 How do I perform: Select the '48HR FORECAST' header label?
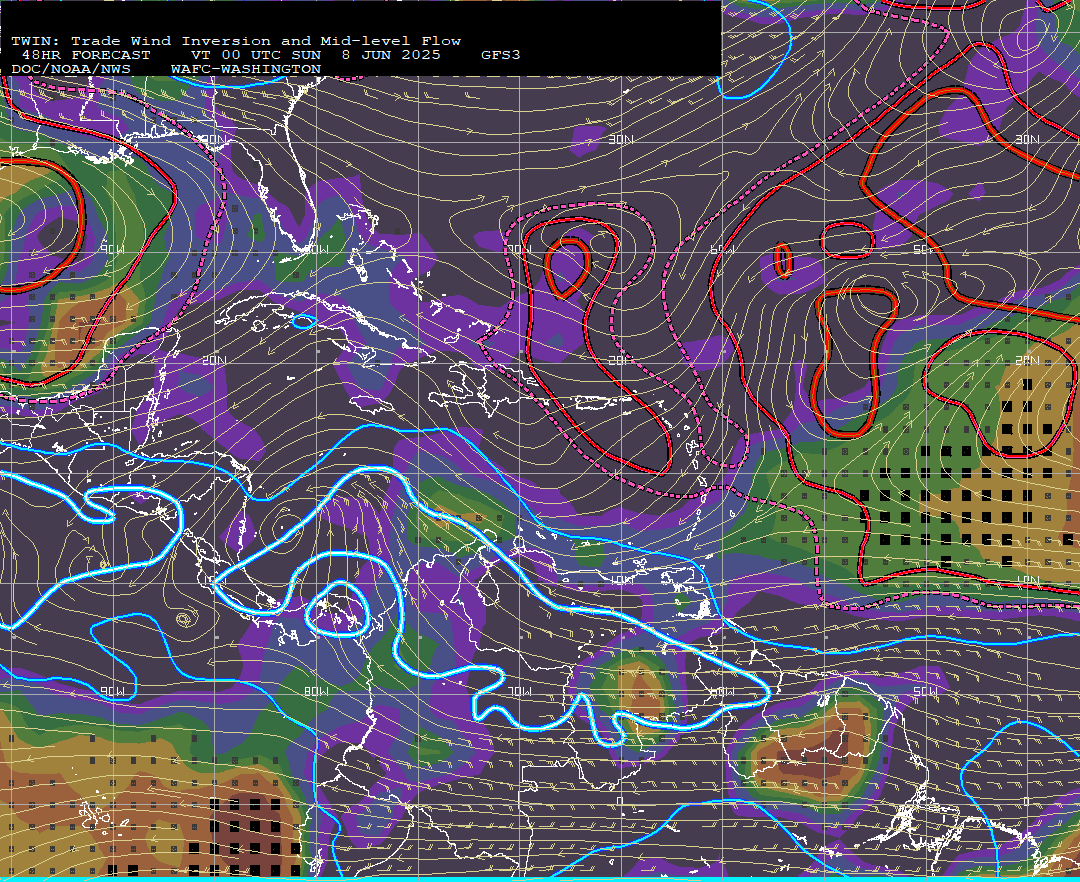click(86, 55)
